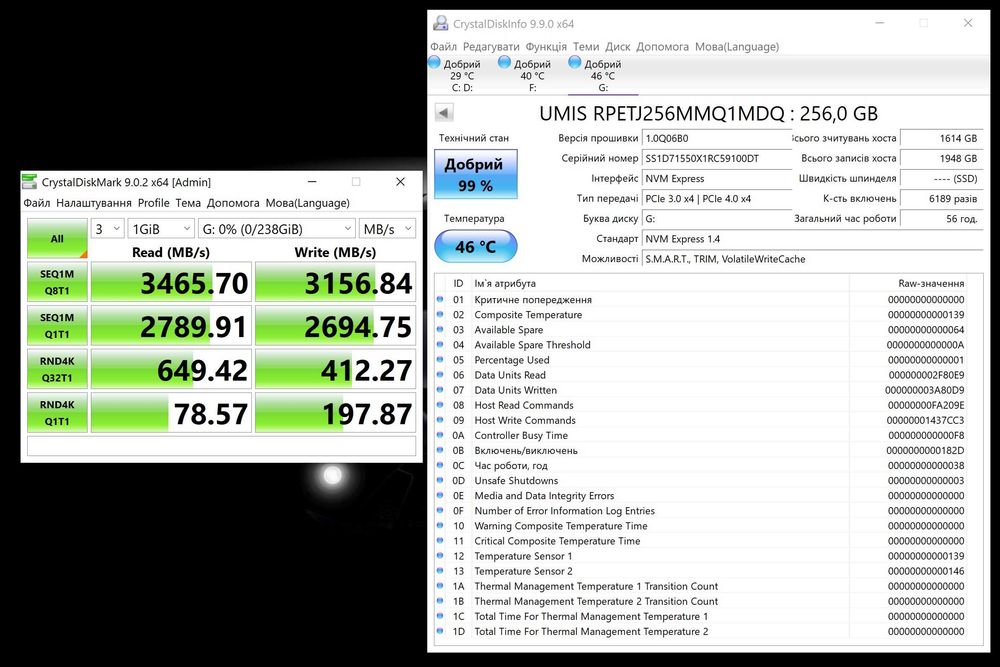Click the blue status orb for drive F:
1000x667 pixels.
tap(504, 62)
